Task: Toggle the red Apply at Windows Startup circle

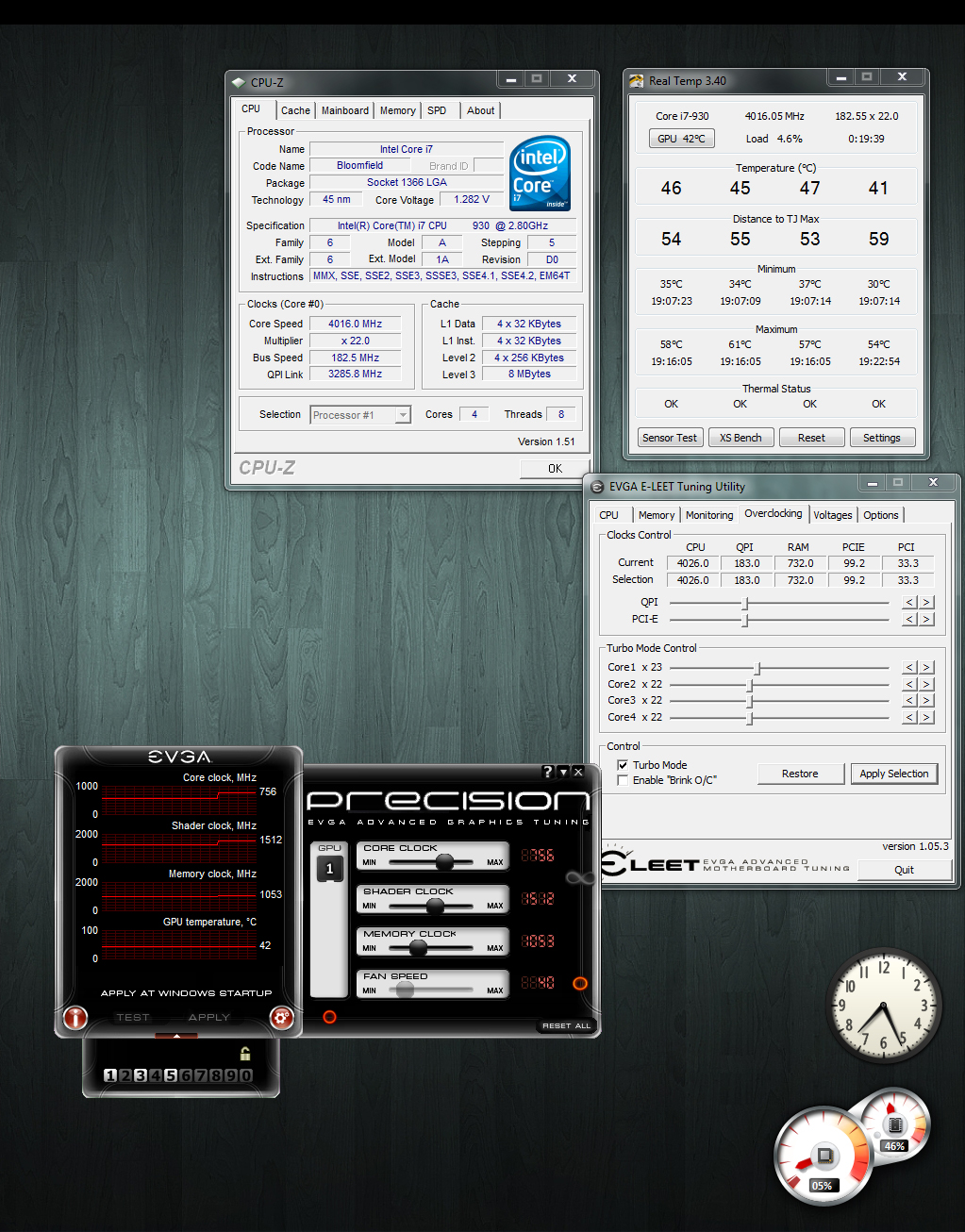Action: click(x=329, y=1017)
